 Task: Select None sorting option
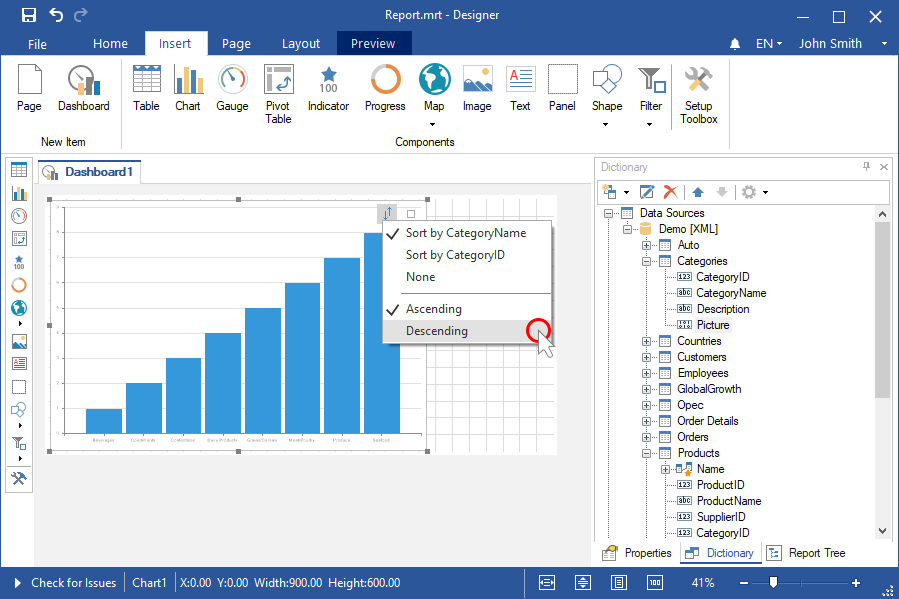tap(420, 277)
